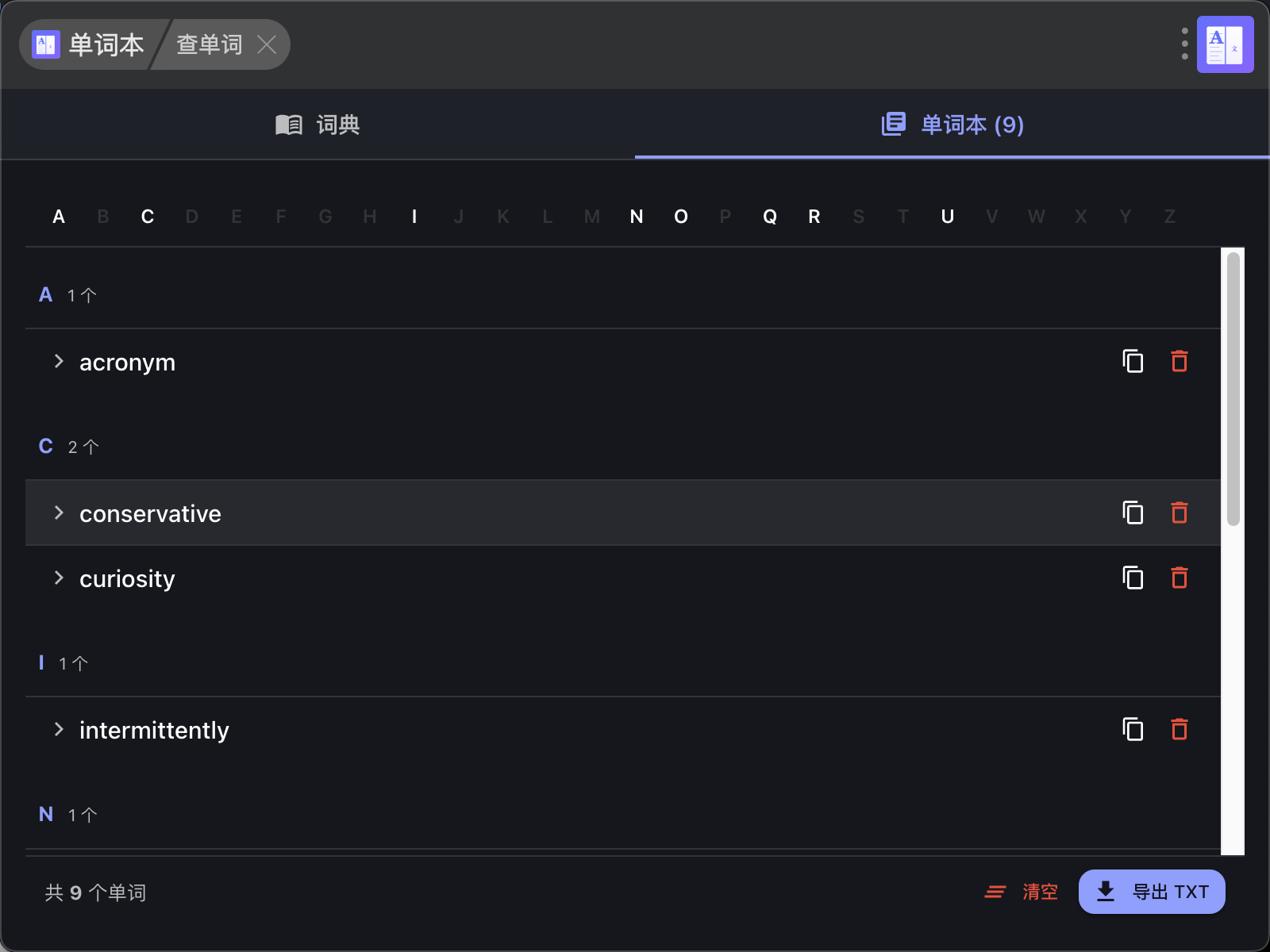The height and width of the screenshot is (952, 1270).
Task: Select the 单词本 (9) tab
Action: 952,125
